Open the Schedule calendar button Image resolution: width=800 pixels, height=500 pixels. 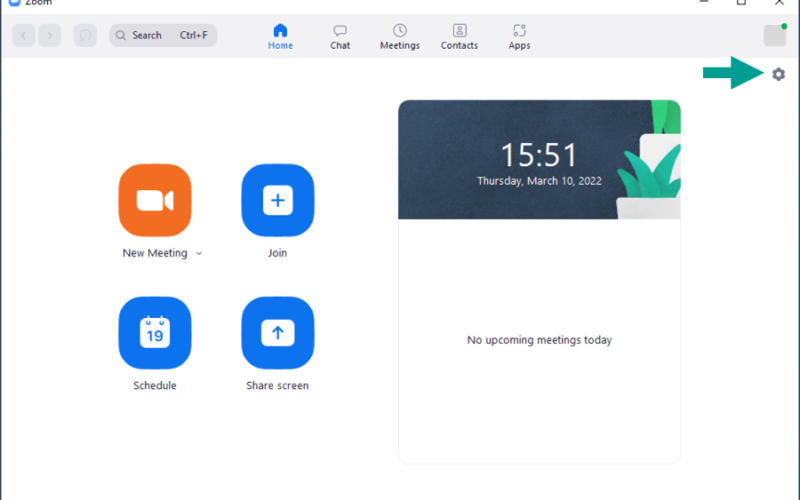pyautogui.click(x=155, y=333)
